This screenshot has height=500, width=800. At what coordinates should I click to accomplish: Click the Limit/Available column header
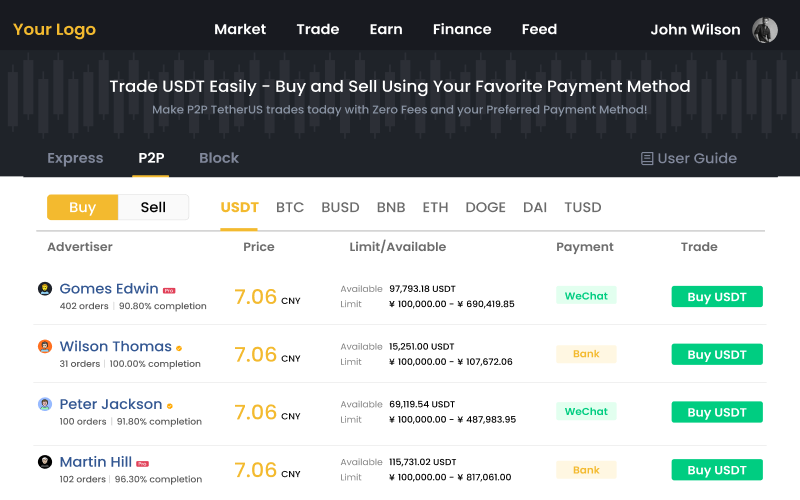click(397, 247)
